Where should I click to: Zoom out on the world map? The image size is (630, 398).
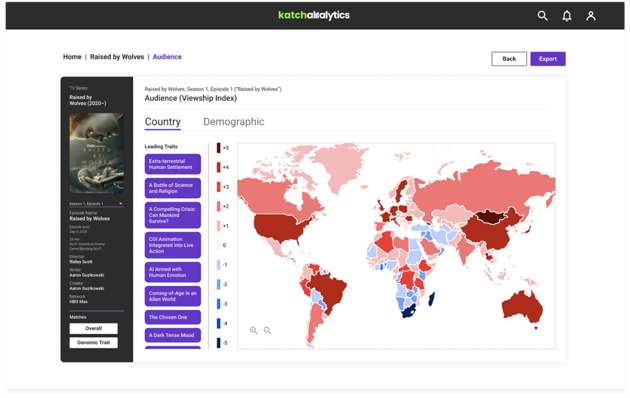coord(267,330)
